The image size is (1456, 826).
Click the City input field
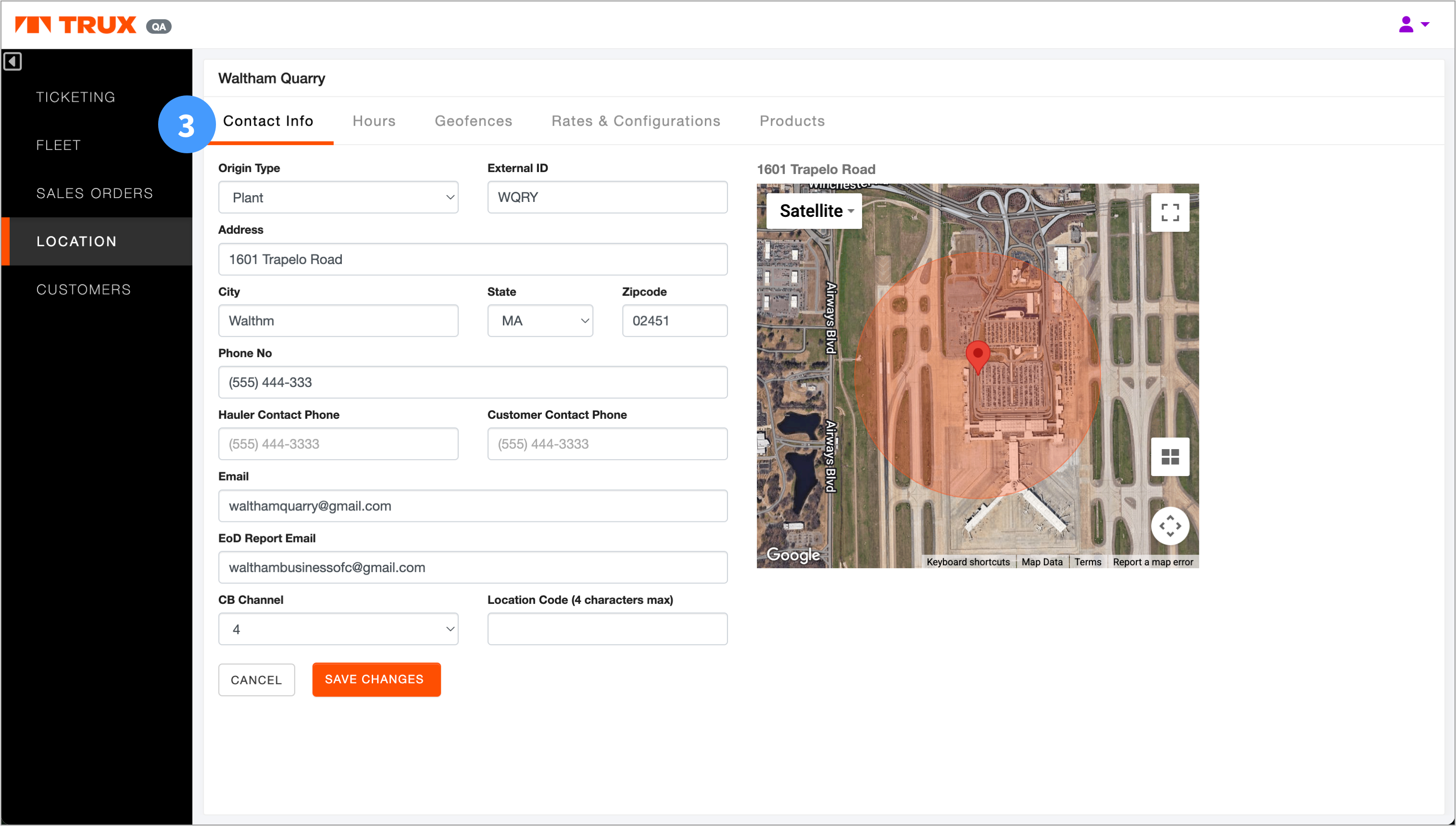(x=338, y=320)
